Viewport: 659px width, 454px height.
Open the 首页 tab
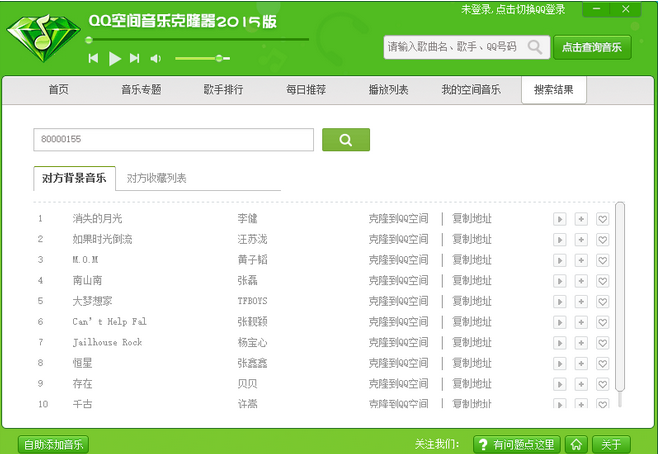click(x=58, y=90)
